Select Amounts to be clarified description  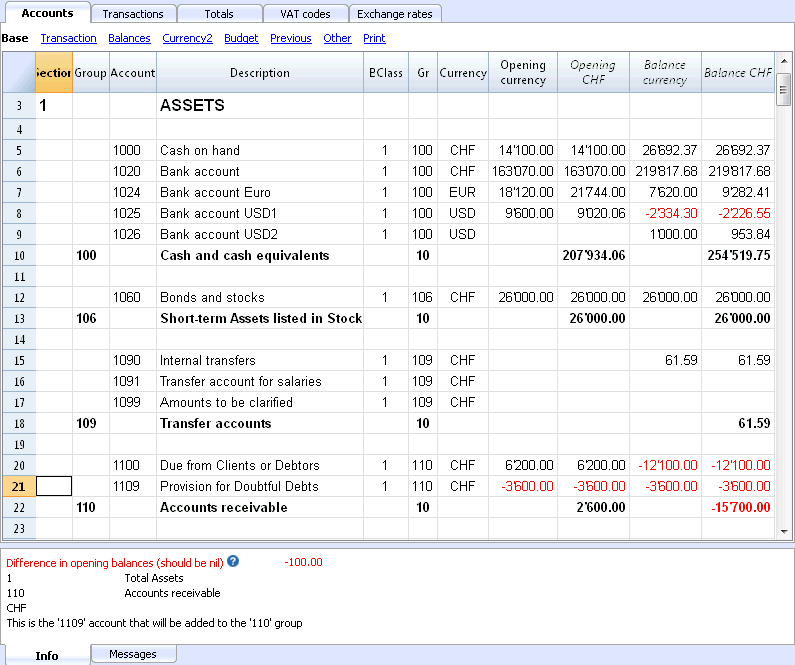pos(260,402)
